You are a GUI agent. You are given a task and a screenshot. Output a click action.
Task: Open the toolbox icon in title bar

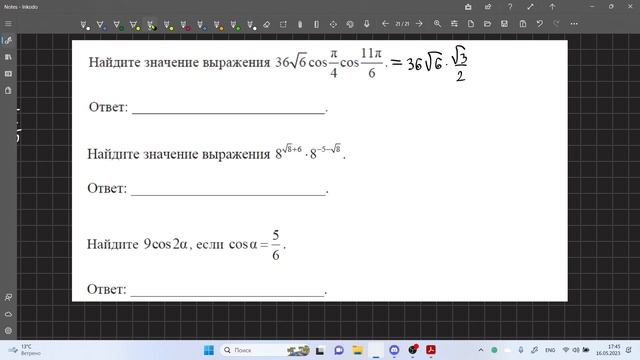pos(468,7)
